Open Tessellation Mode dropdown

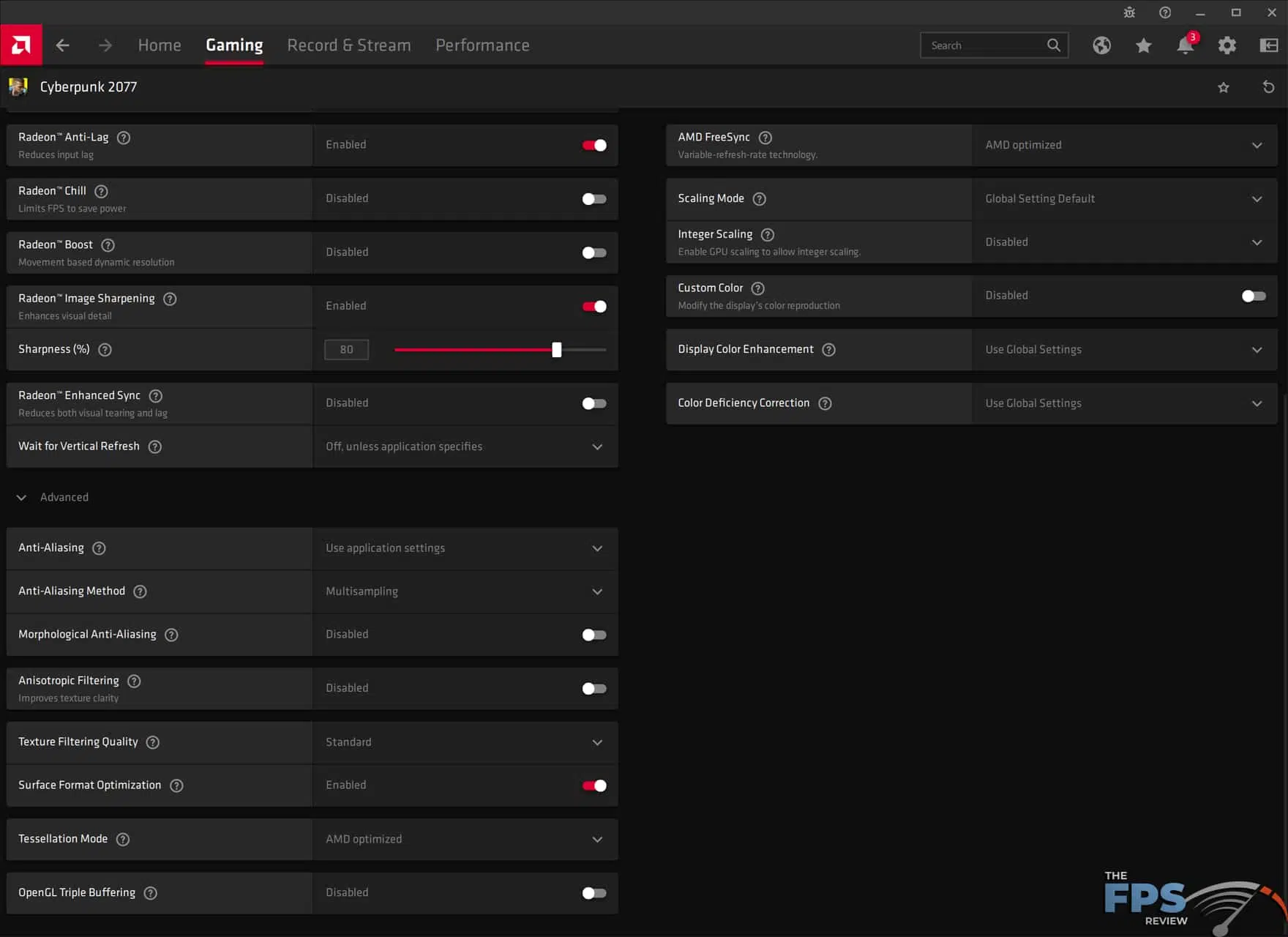[x=465, y=840]
